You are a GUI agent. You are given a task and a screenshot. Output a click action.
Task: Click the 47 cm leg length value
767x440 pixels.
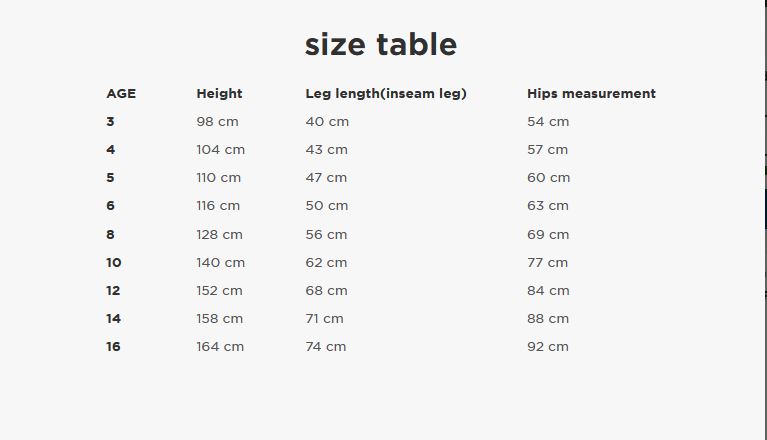click(326, 177)
